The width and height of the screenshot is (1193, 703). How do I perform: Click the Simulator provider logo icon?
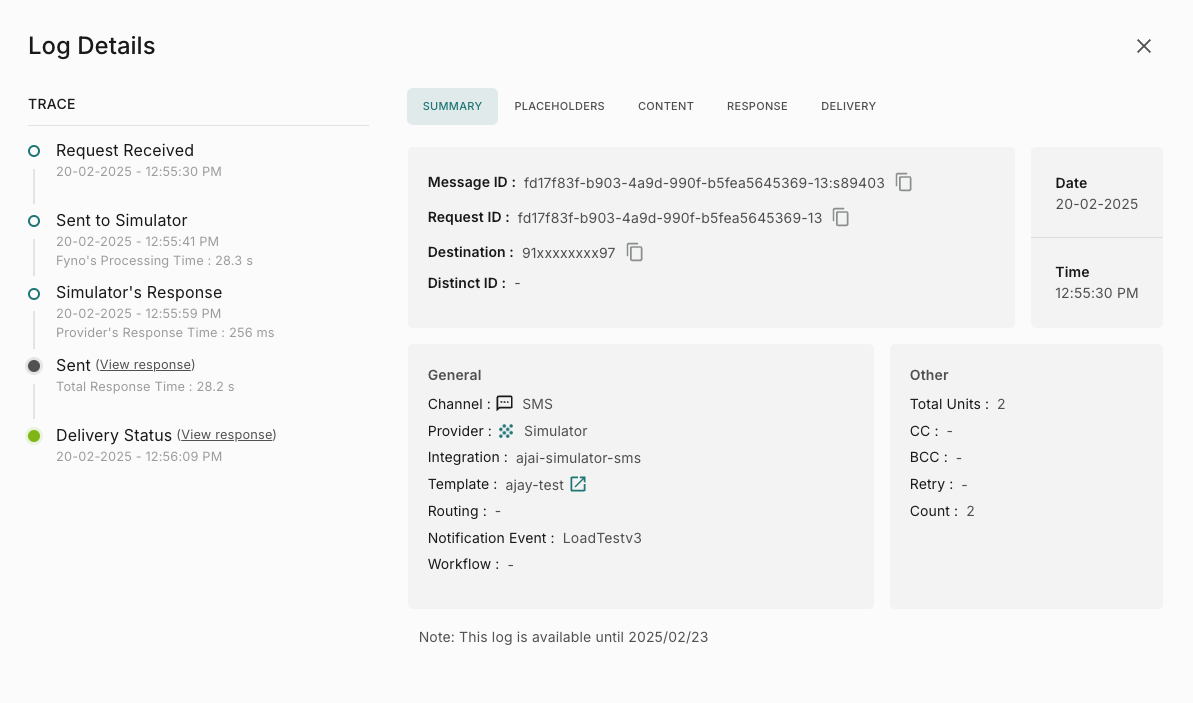506,431
